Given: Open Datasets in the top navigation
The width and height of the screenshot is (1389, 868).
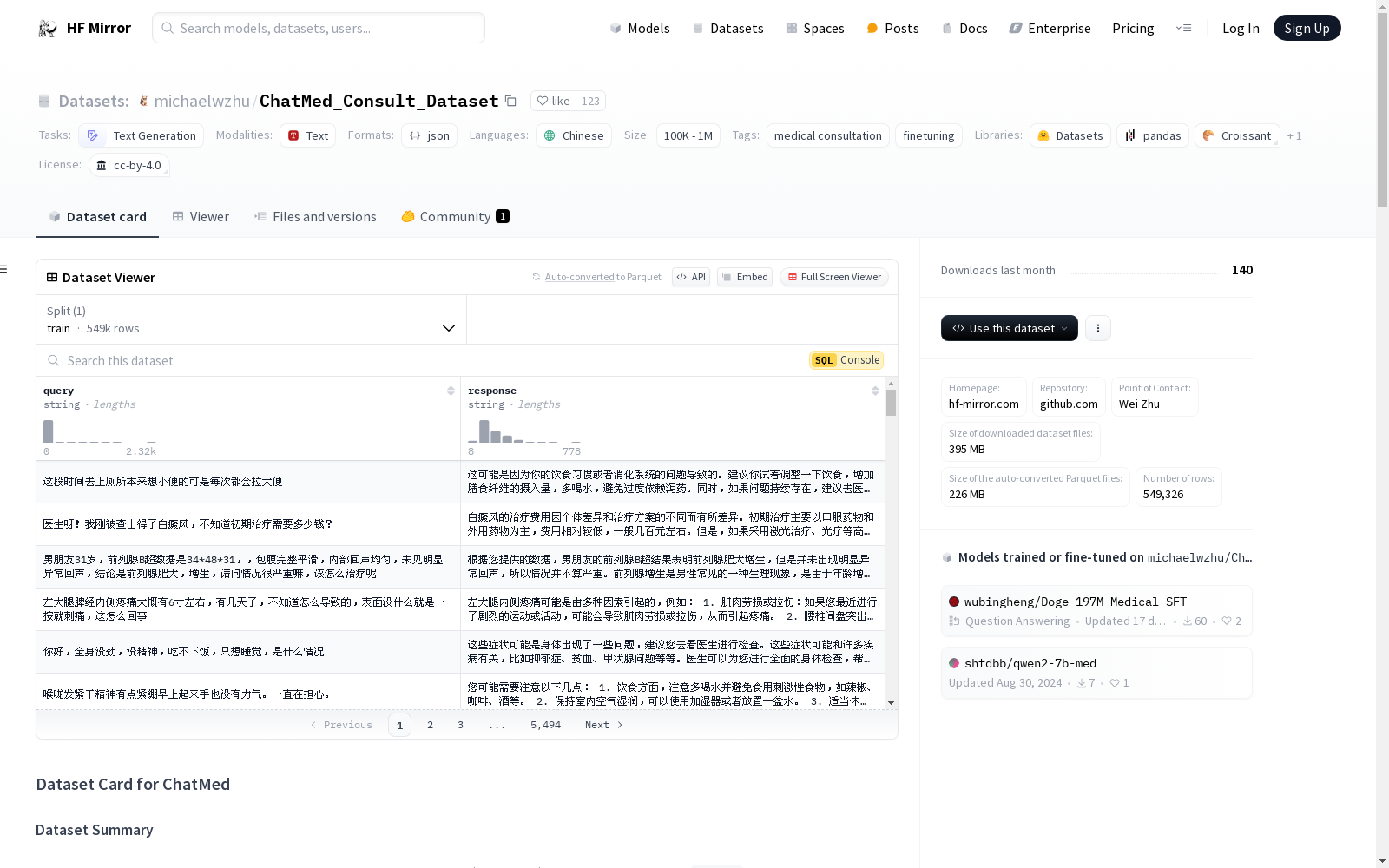Looking at the screenshot, I should tap(727, 29).
